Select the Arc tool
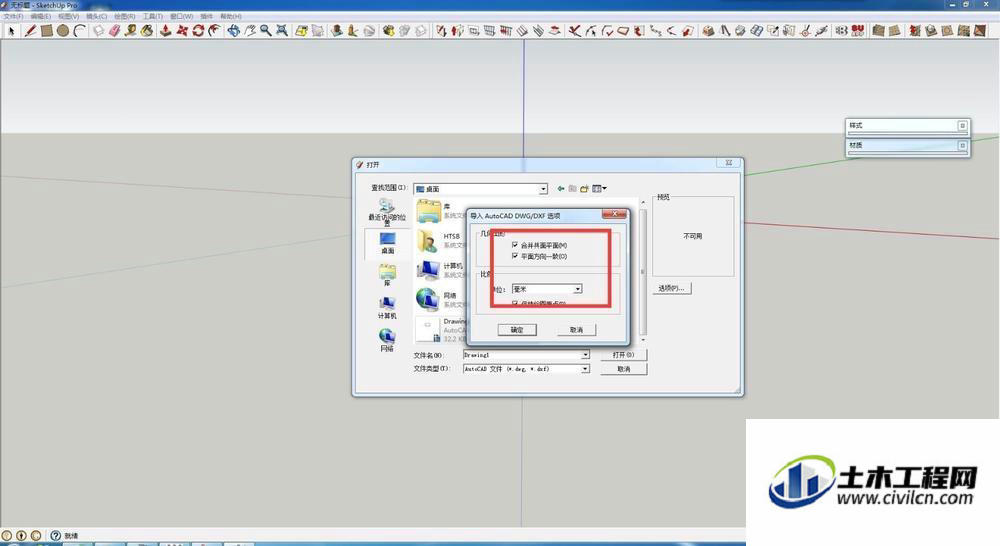 79,31
